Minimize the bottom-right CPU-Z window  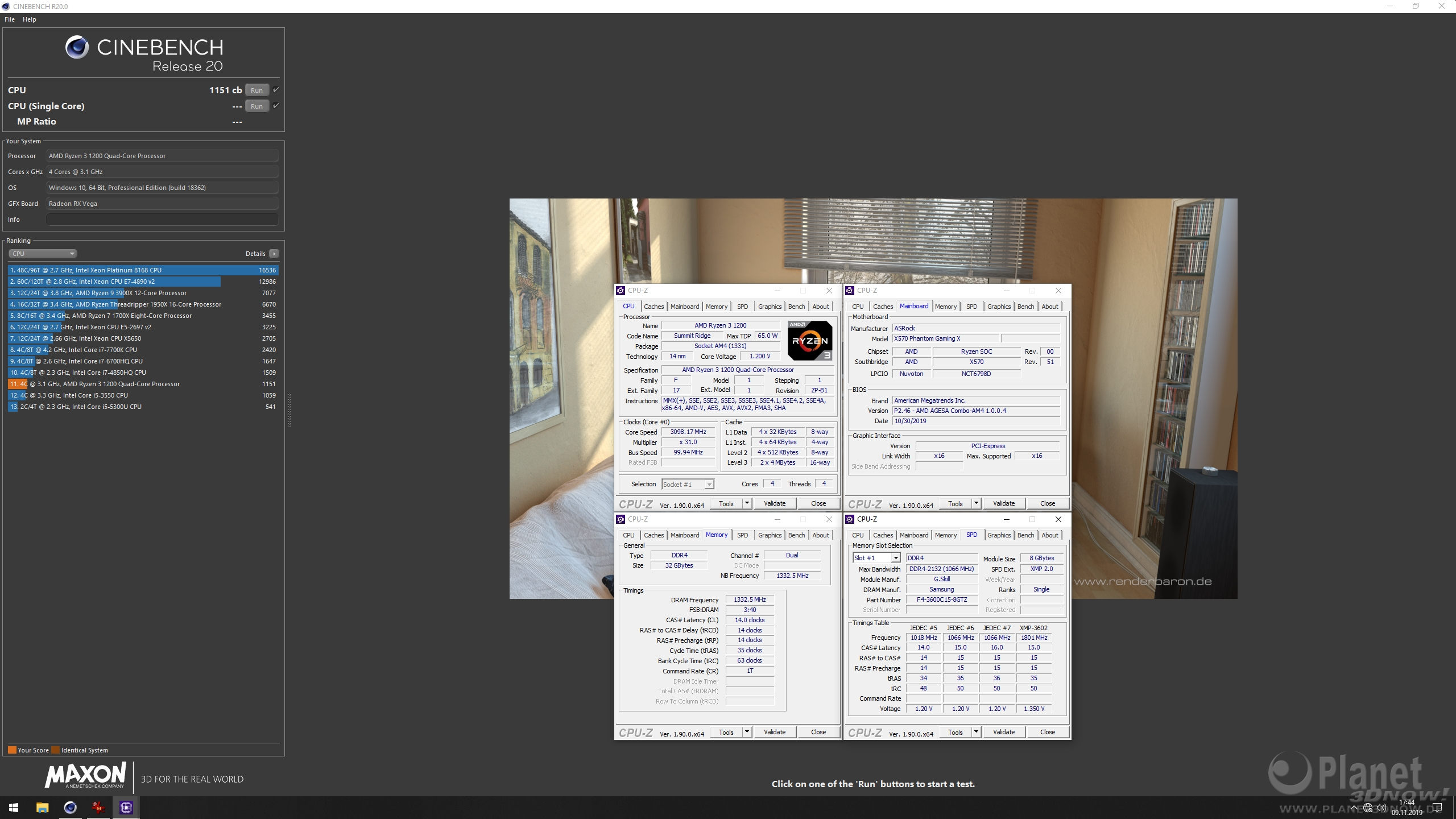[x=1006, y=519]
